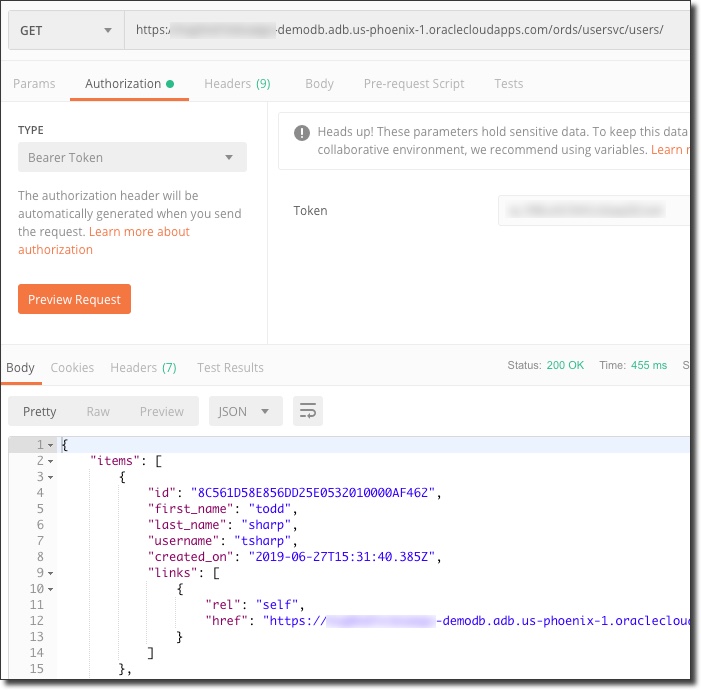Show the response Cookies tab

[72, 368]
